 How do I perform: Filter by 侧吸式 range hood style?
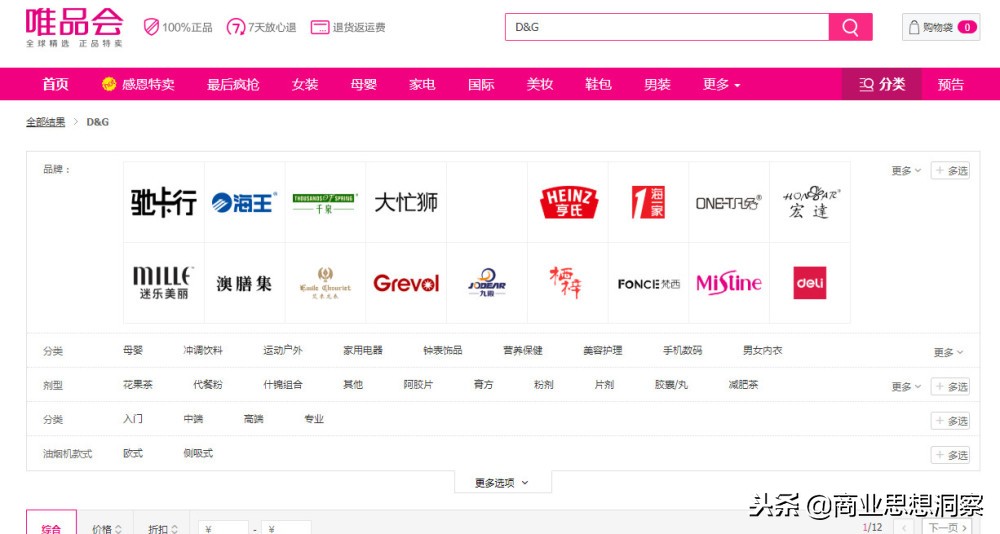point(198,454)
